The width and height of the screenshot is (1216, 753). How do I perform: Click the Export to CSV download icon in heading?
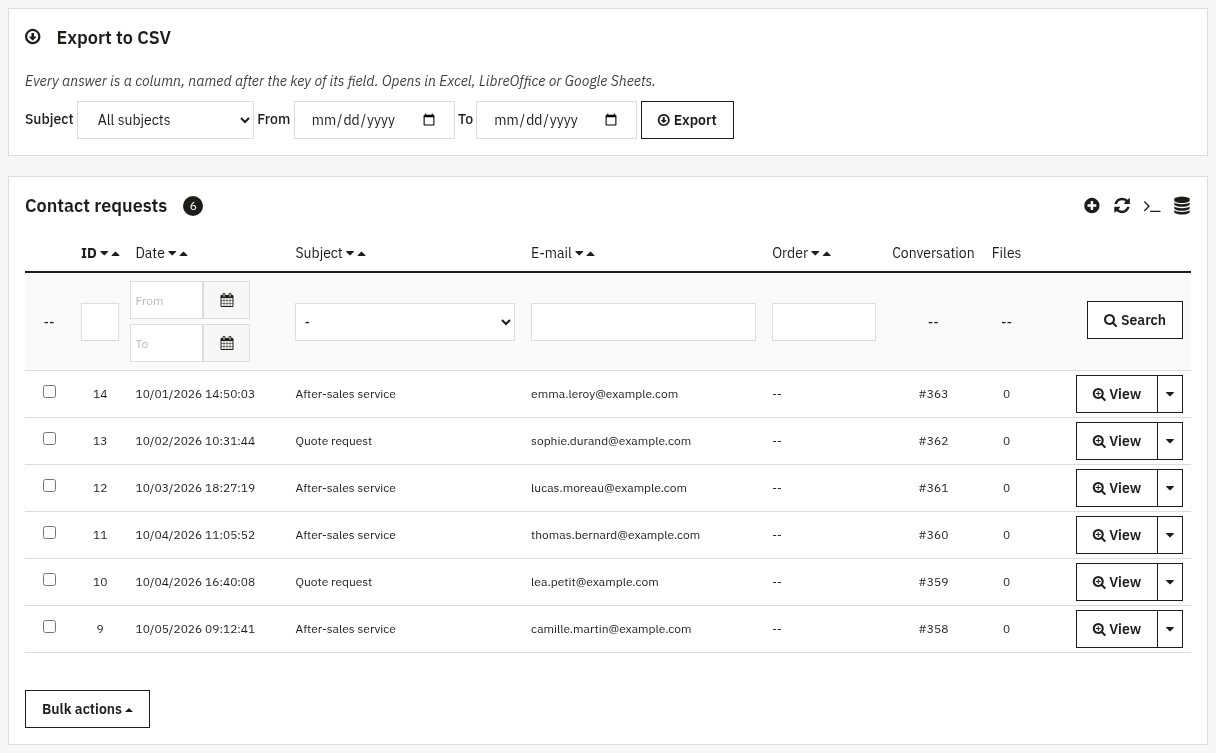[x=33, y=37]
